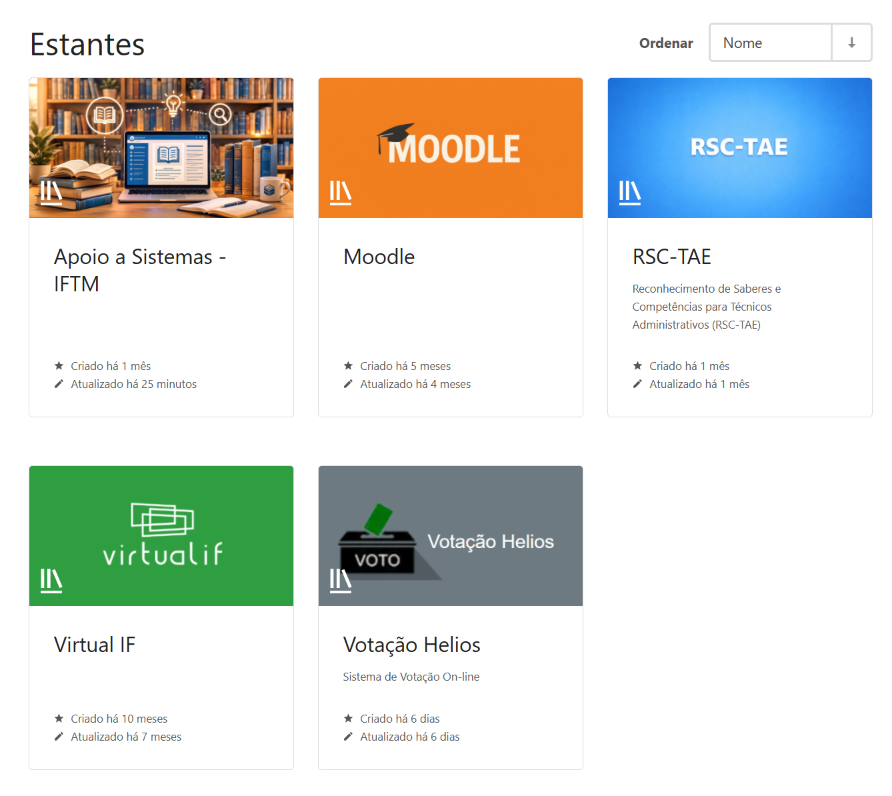Click pencil icon beside 'Atualizado há 4 meses'
The height and width of the screenshot is (796, 892).
(x=348, y=384)
